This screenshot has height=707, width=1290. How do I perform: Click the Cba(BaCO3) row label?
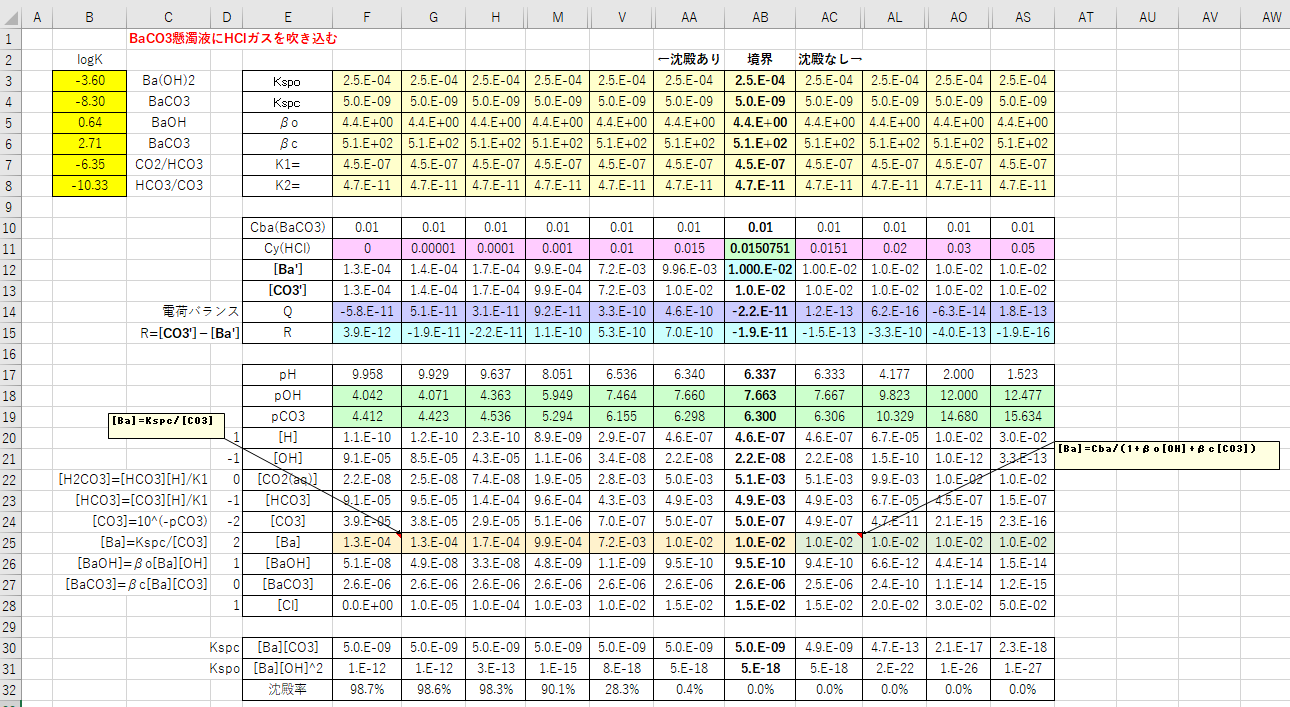[288, 227]
